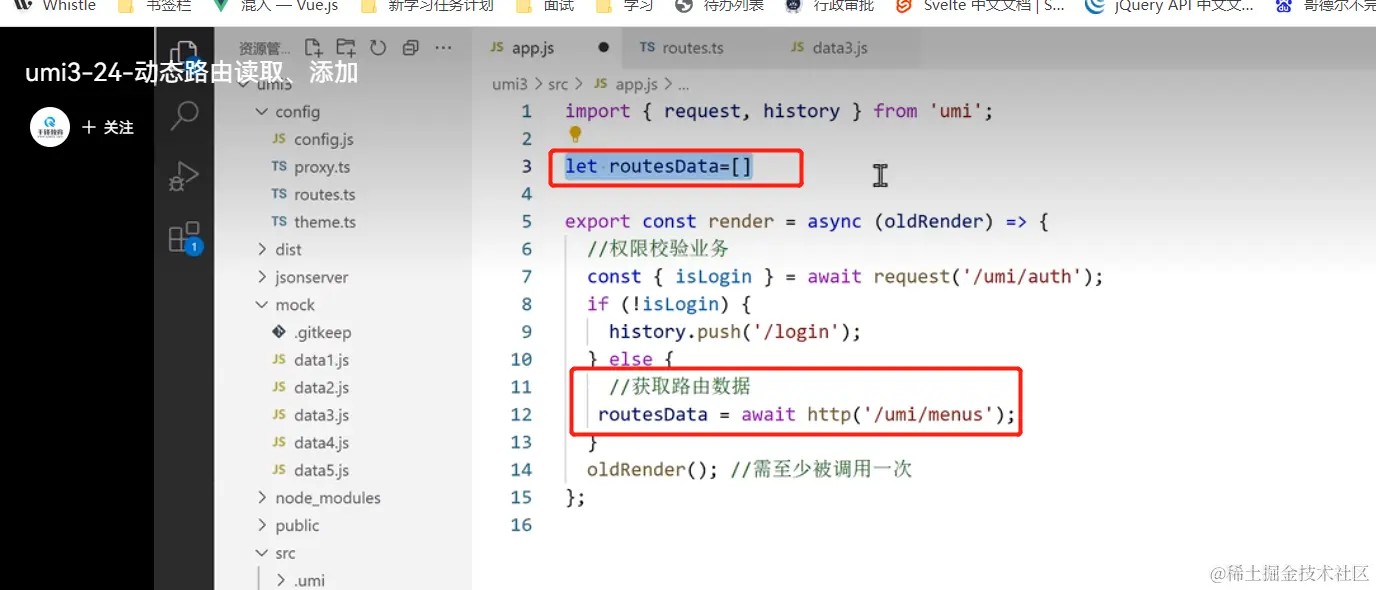This screenshot has width=1376, height=590.
Task: Click the '//获取路由数据' comment
Action: point(680,386)
